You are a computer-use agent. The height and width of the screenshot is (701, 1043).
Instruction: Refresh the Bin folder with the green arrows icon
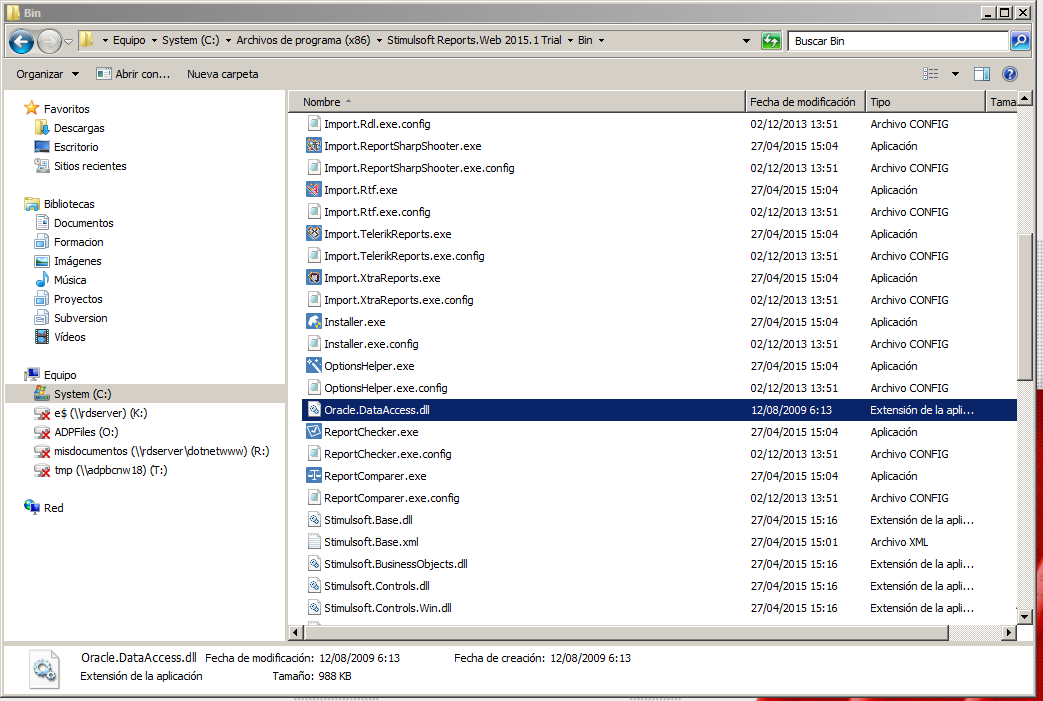[770, 41]
